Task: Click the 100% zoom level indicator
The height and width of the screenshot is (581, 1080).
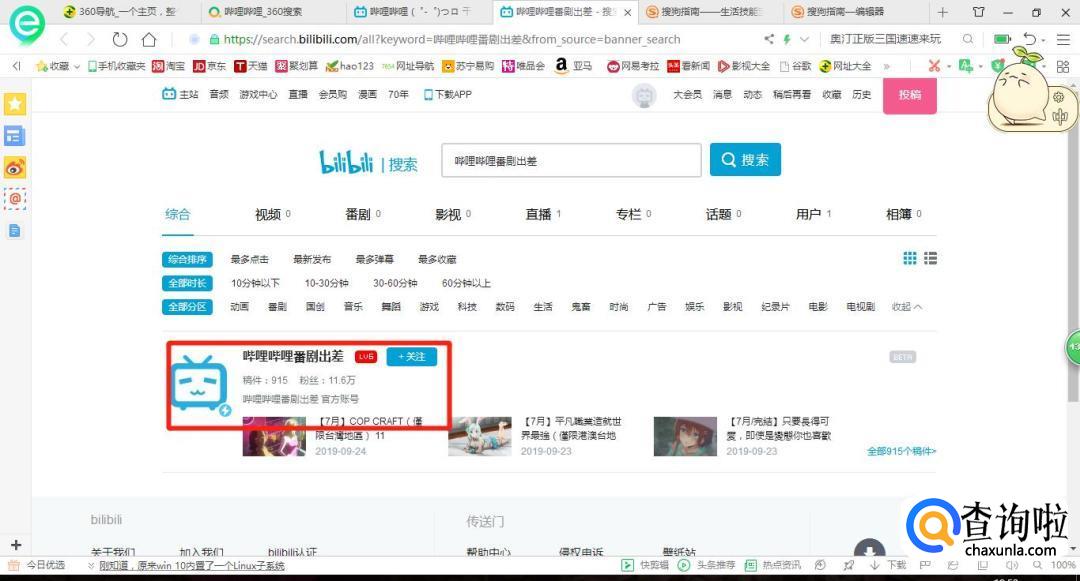Action: [1063, 565]
